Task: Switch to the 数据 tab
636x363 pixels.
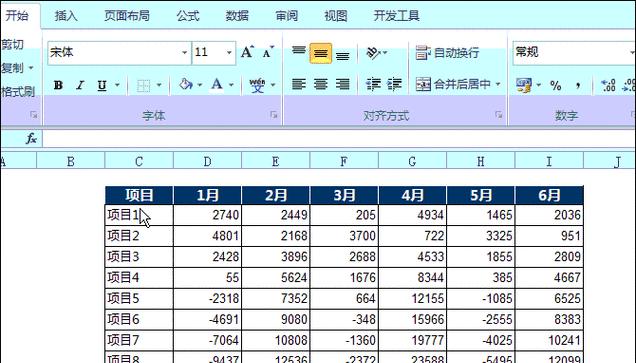Action: tap(237, 16)
